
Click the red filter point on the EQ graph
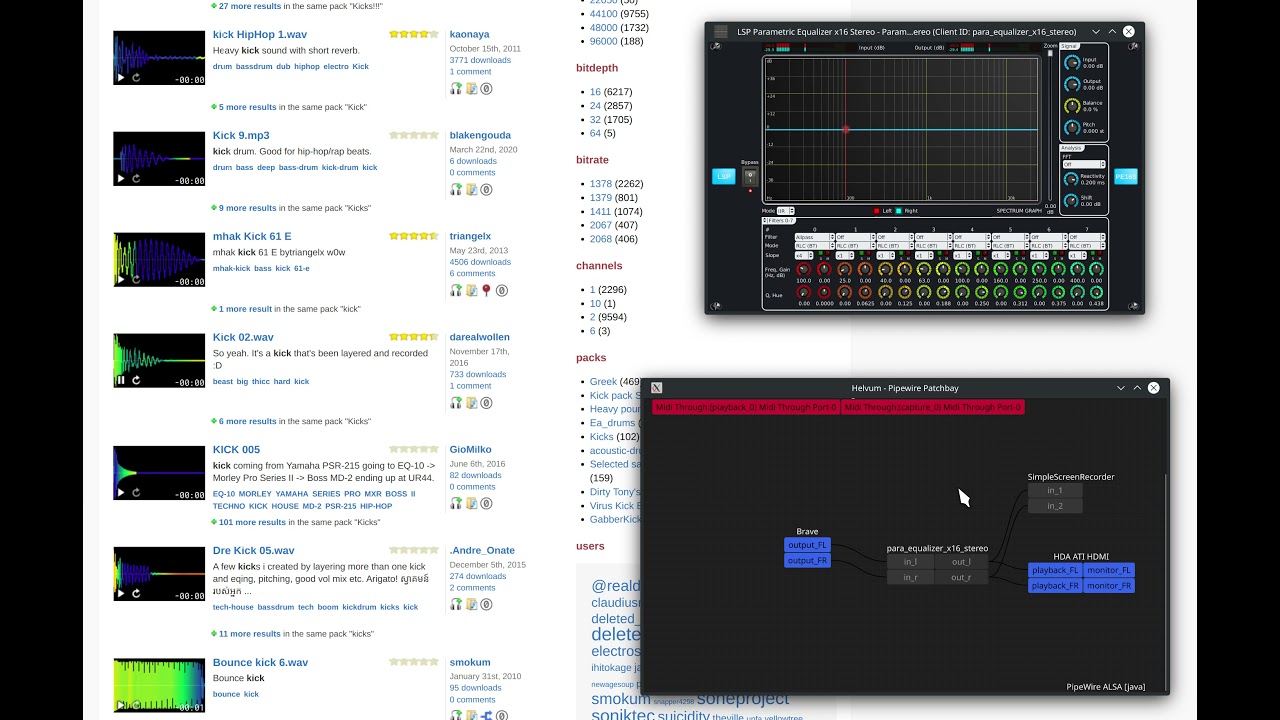point(846,129)
